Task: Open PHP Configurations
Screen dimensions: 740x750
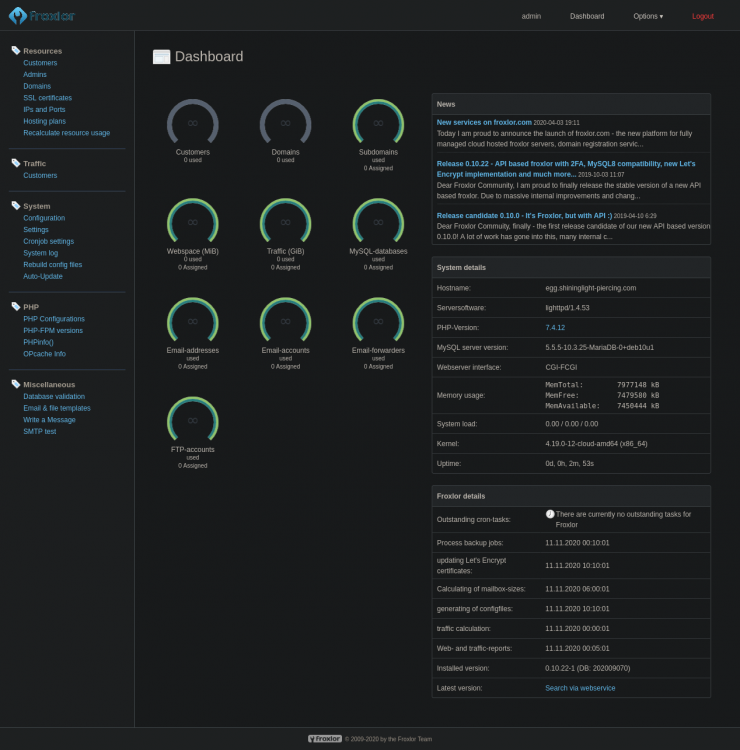Action: 54,319
